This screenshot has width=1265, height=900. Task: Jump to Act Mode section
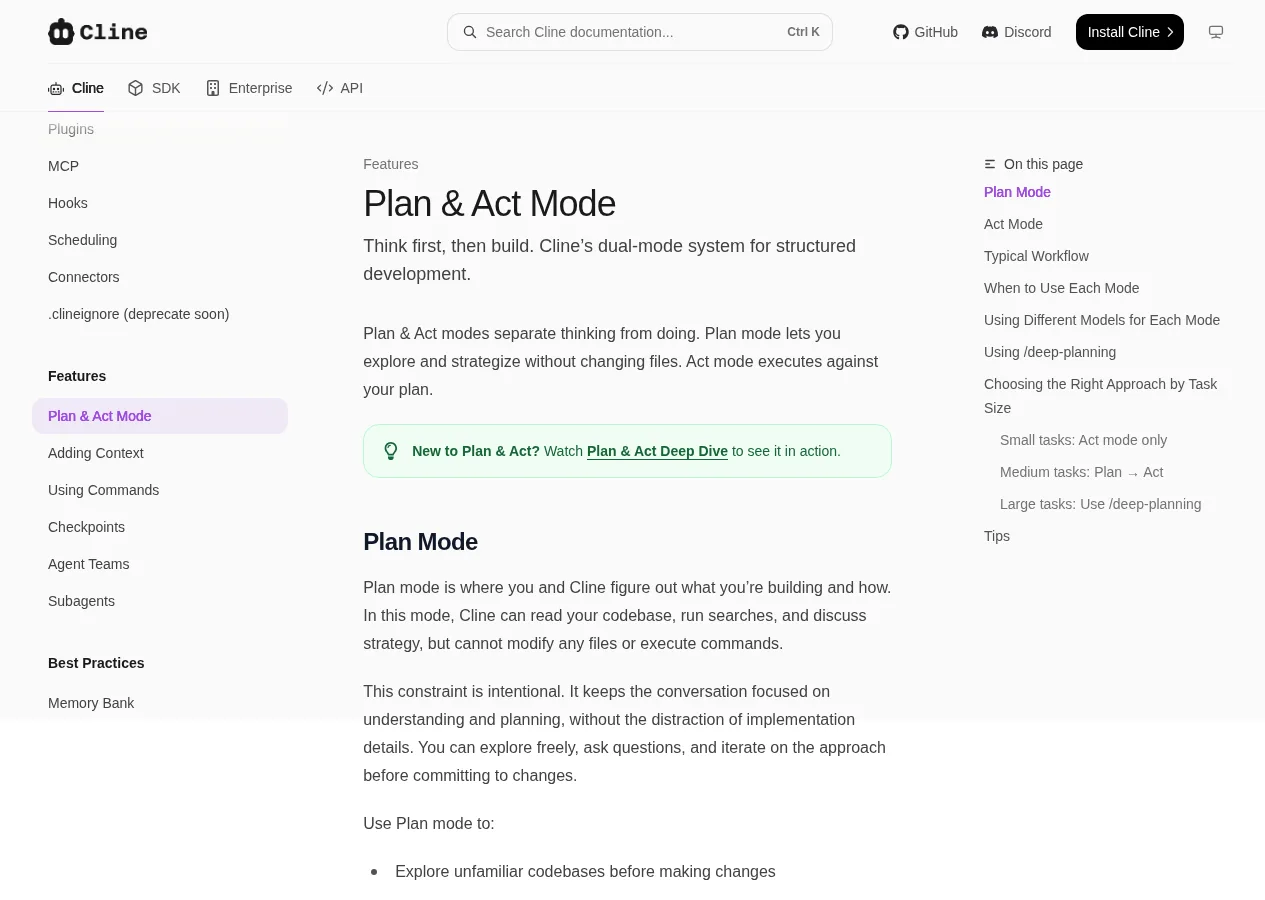tap(1013, 224)
